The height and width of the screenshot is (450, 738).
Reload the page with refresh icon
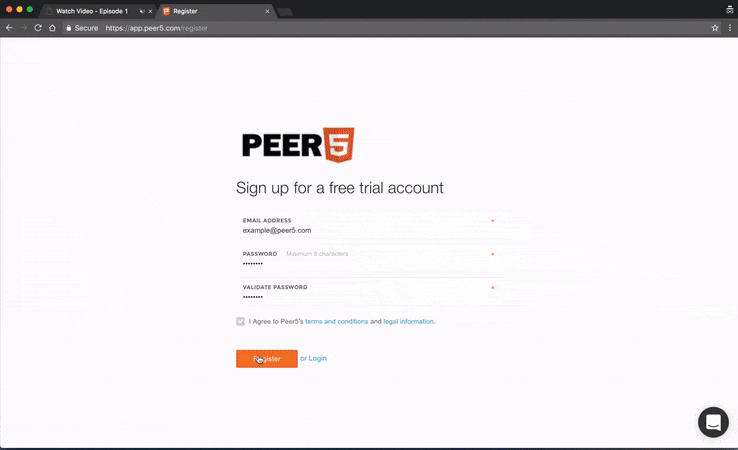point(38,28)
